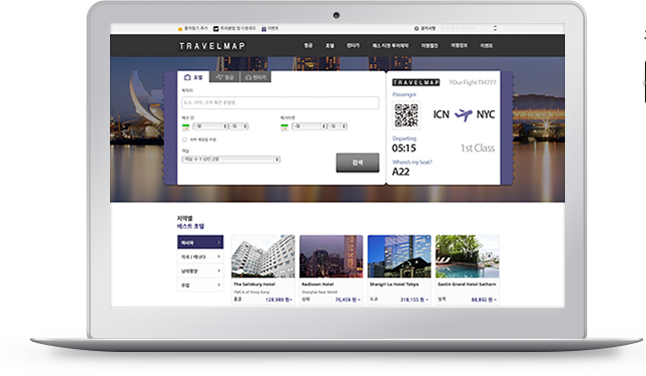This screenshot has height=376, width=646.
Task: Switch to the third search tab
Action: tap(255, 77)
